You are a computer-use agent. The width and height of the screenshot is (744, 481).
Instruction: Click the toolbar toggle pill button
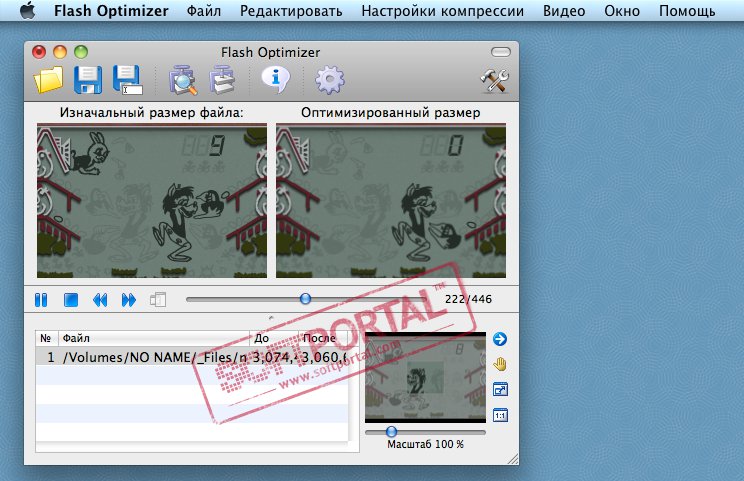click(501, 52)
